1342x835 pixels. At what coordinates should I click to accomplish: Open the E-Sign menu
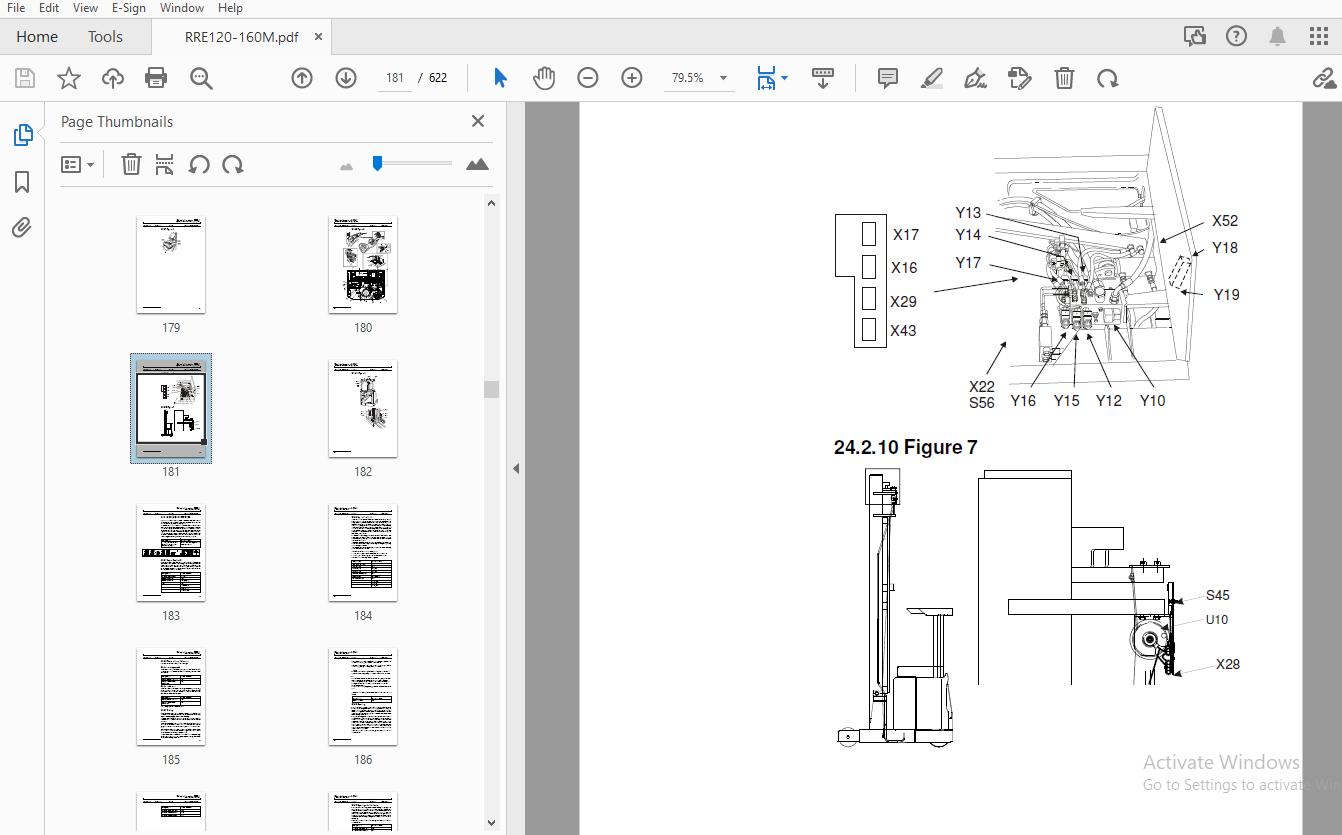pos(128,8)
